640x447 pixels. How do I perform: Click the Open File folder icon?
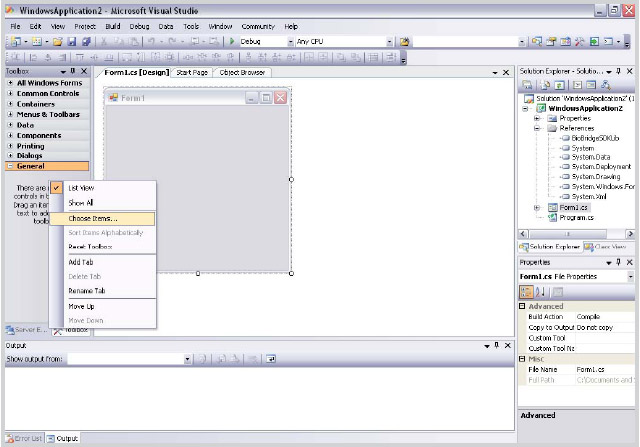pyautogui.click(x=58, y=42)
